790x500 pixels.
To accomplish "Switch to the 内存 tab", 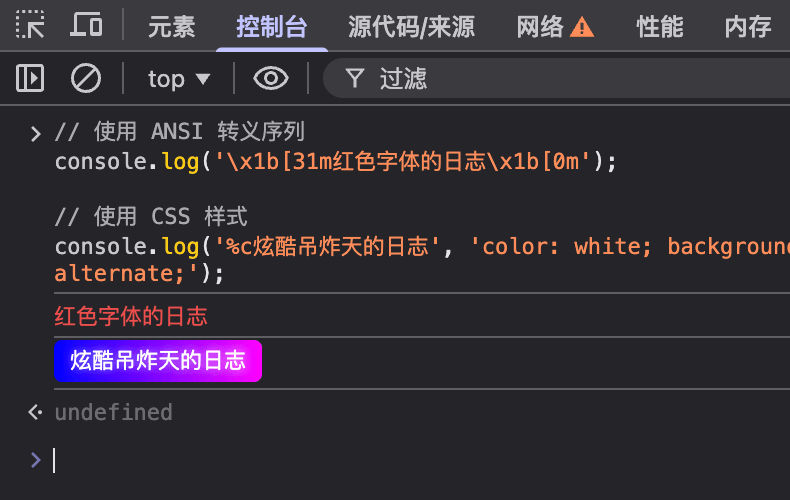I will click(748, 26).
